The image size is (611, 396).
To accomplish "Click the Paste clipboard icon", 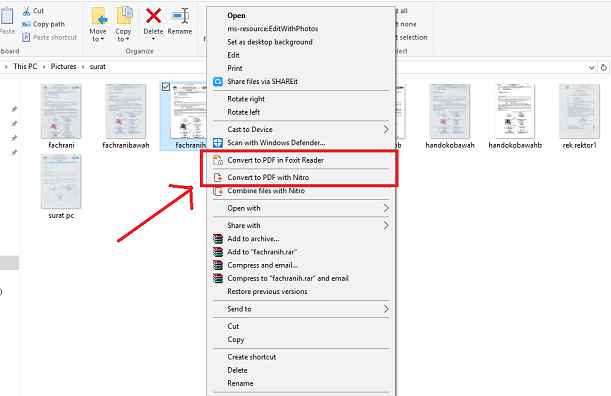I will click(7, 16).
